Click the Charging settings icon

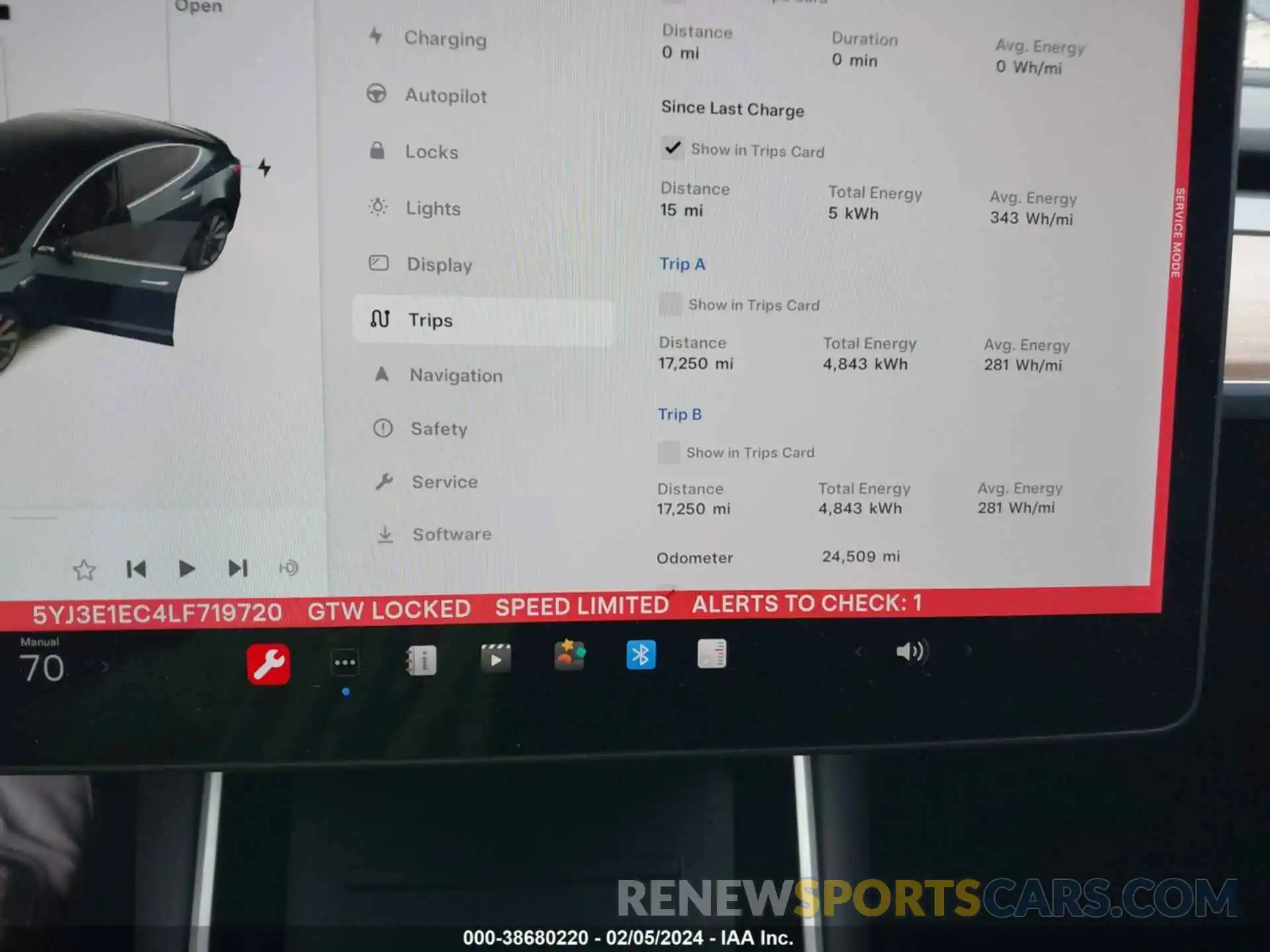coord(377,37)
